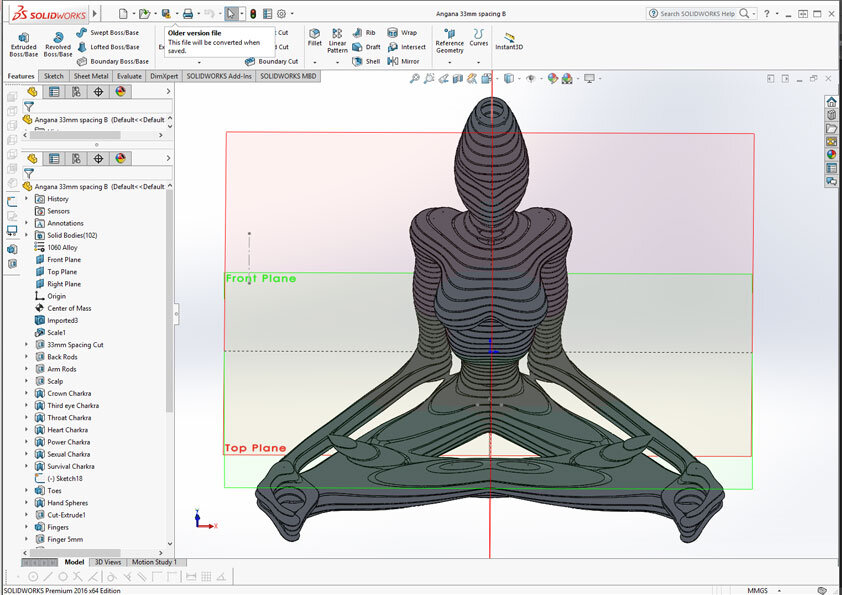The image size is (842, 595).
Task: Expand the Annotations folder
Action: [26, 223]
